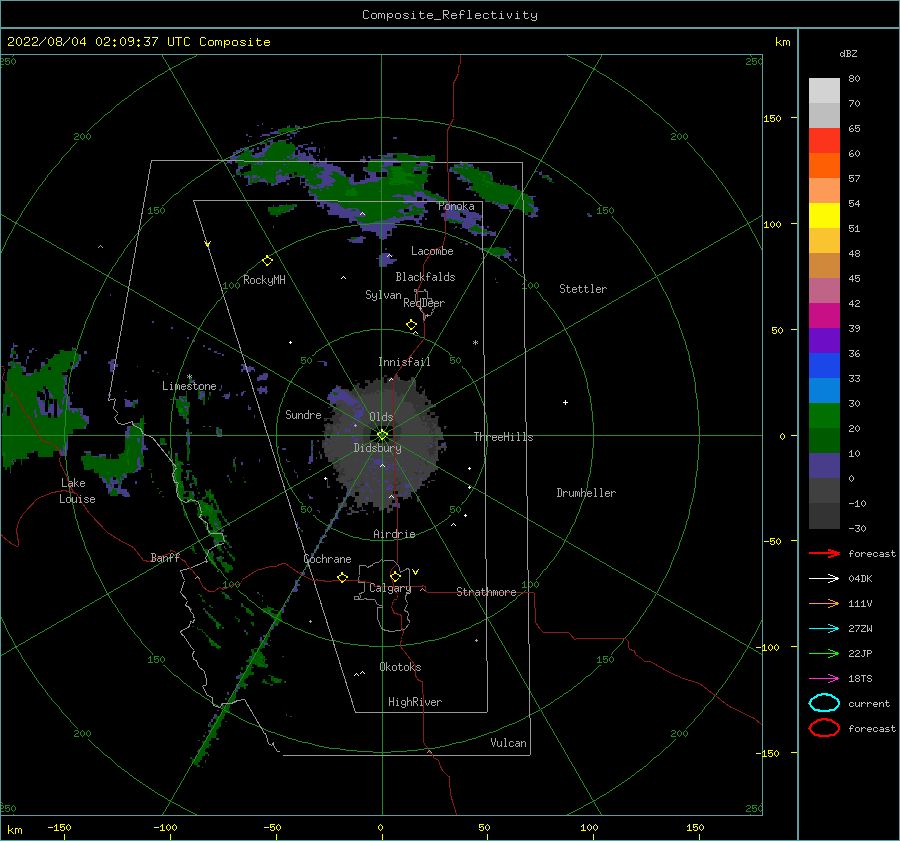Click the red forecast arrow in the legend
This screenshot has width=900, height=841.
(x=824, y=553)
